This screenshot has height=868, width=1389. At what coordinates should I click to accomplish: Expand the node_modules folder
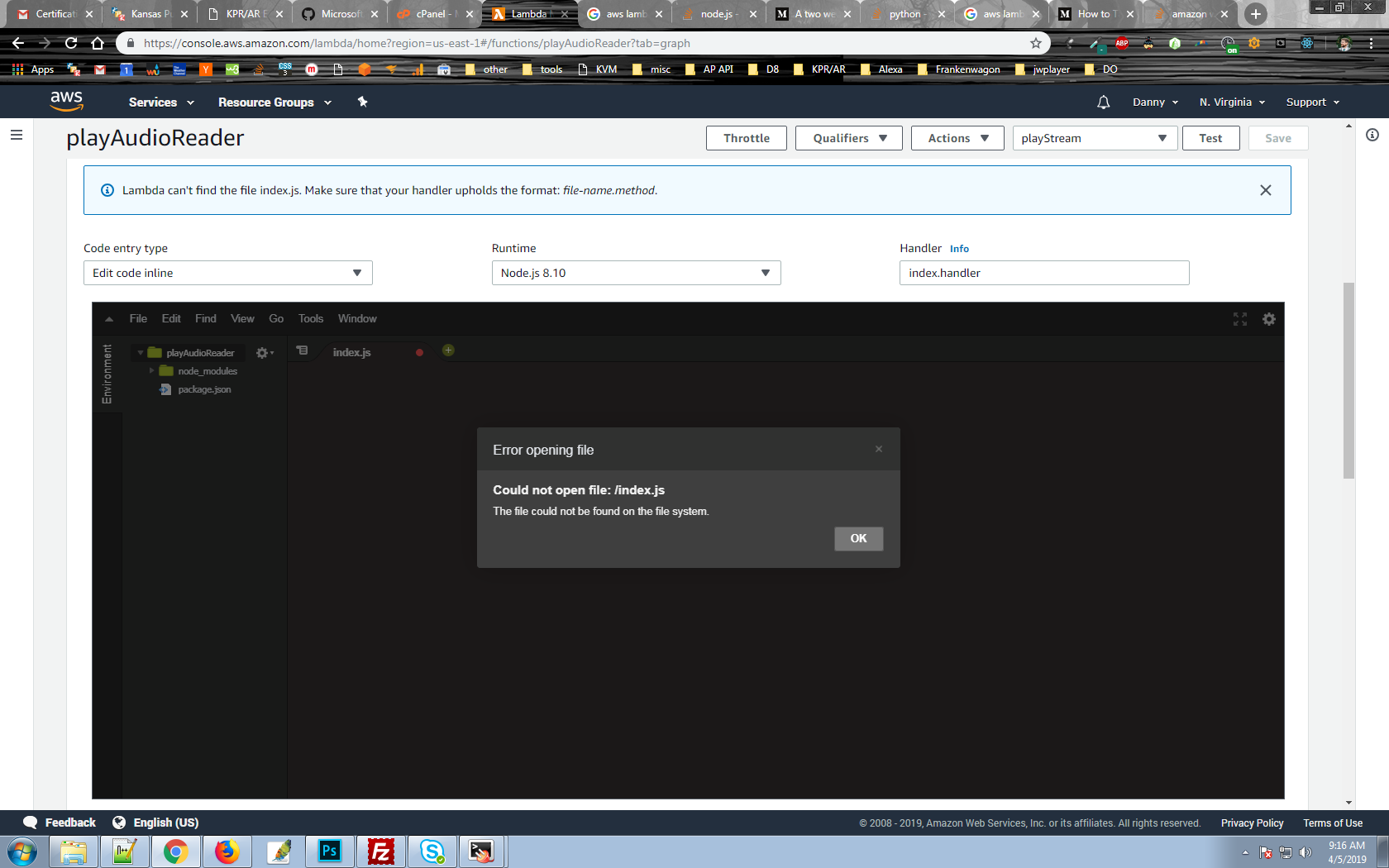point(152,371)
